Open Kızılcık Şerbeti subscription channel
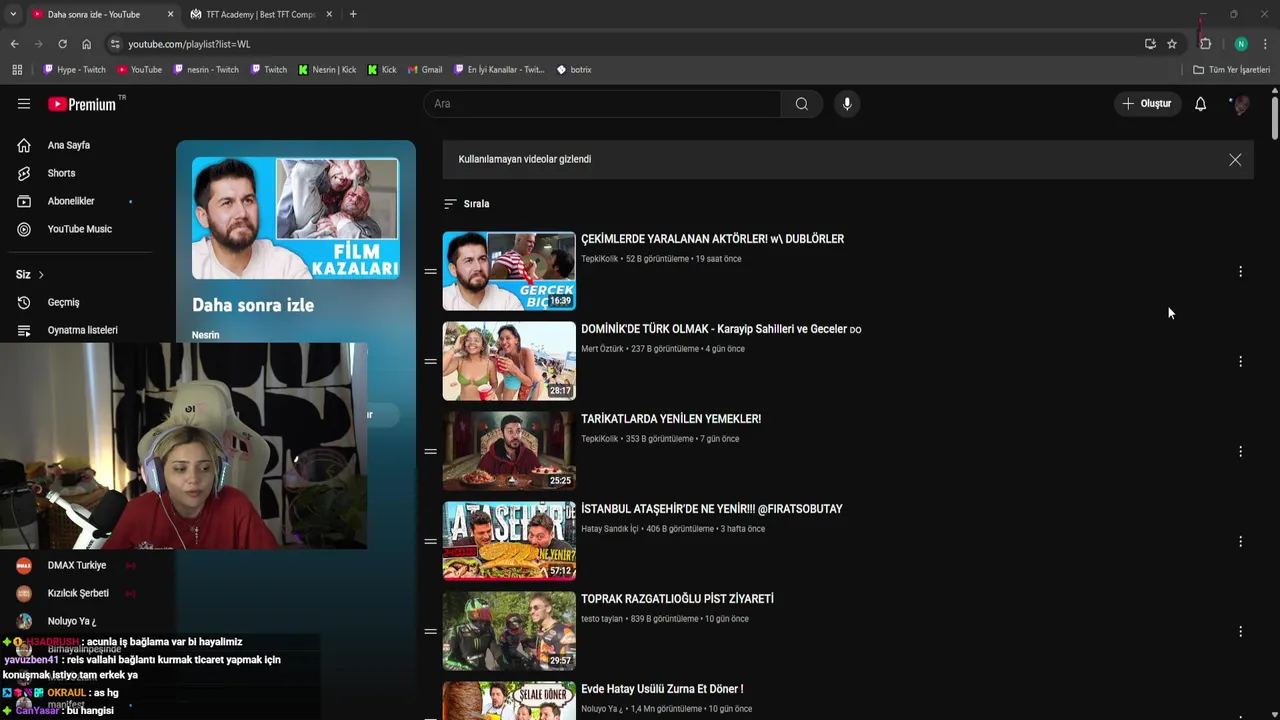Image resolution: width=1280 pixels, height=720 pixels. pyautogui.click(x=80, y=594)
